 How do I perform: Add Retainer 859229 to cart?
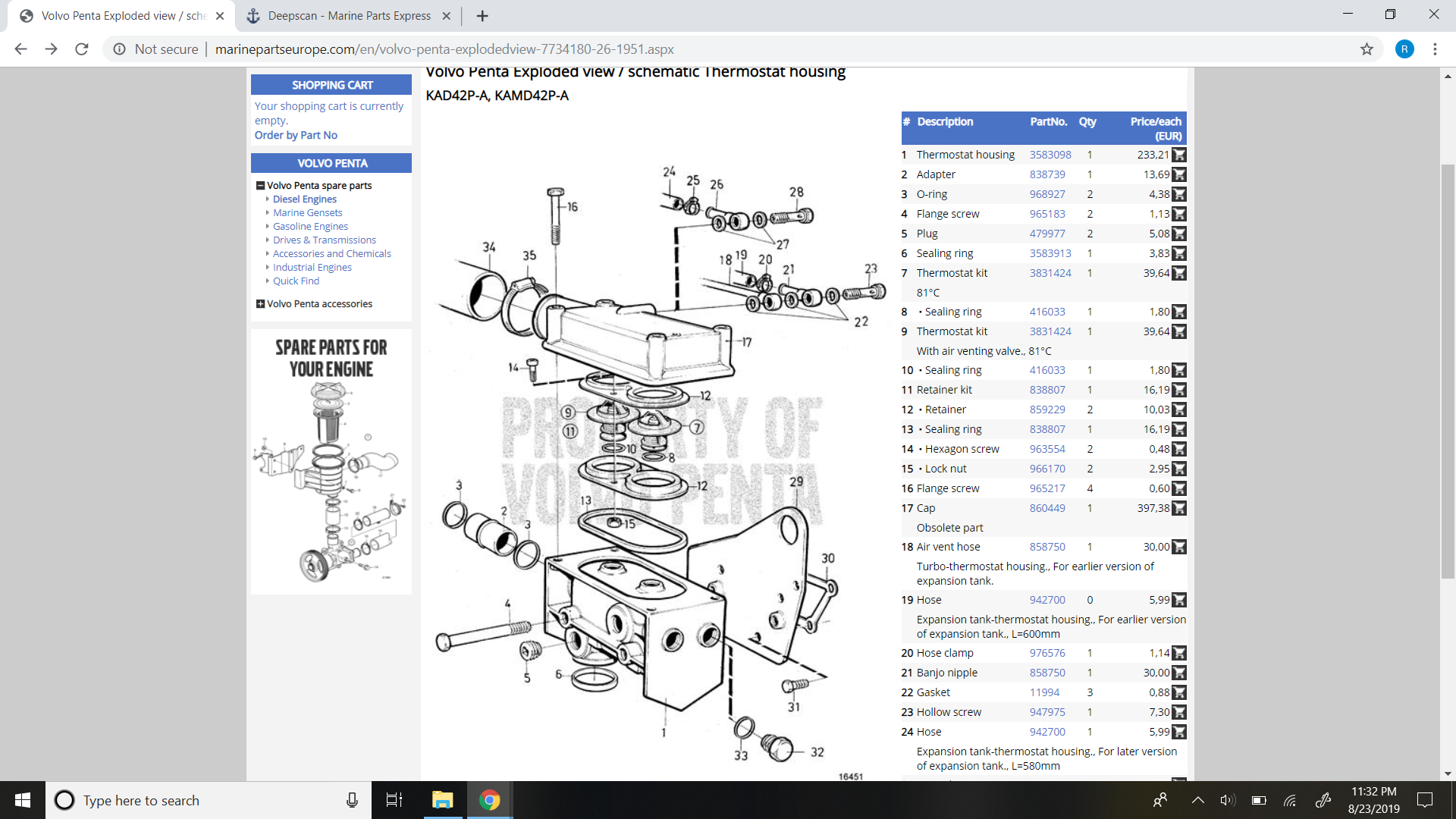point(1179,409)
